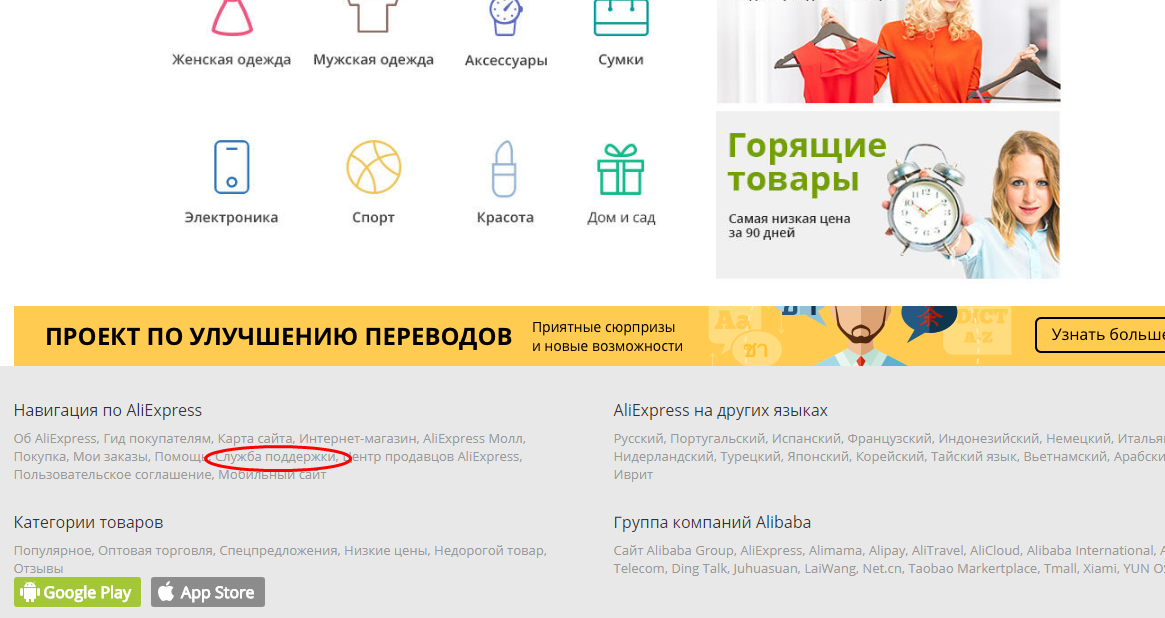Choose the Русский language link
The height and width of the screenshot is (618, 1165).
(x=638, y=438)
